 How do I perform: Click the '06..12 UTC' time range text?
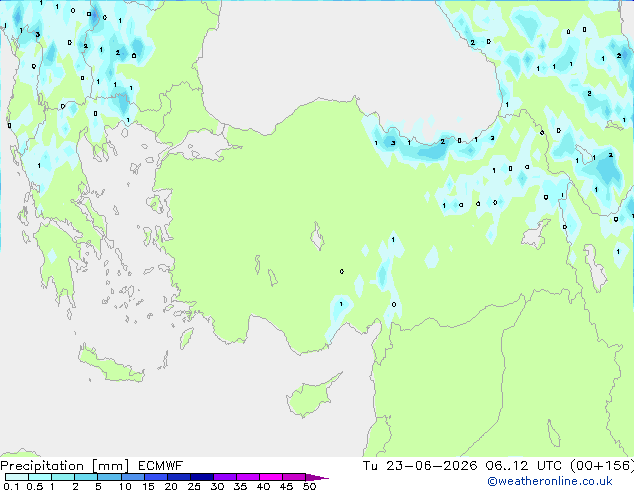[523, 466]
